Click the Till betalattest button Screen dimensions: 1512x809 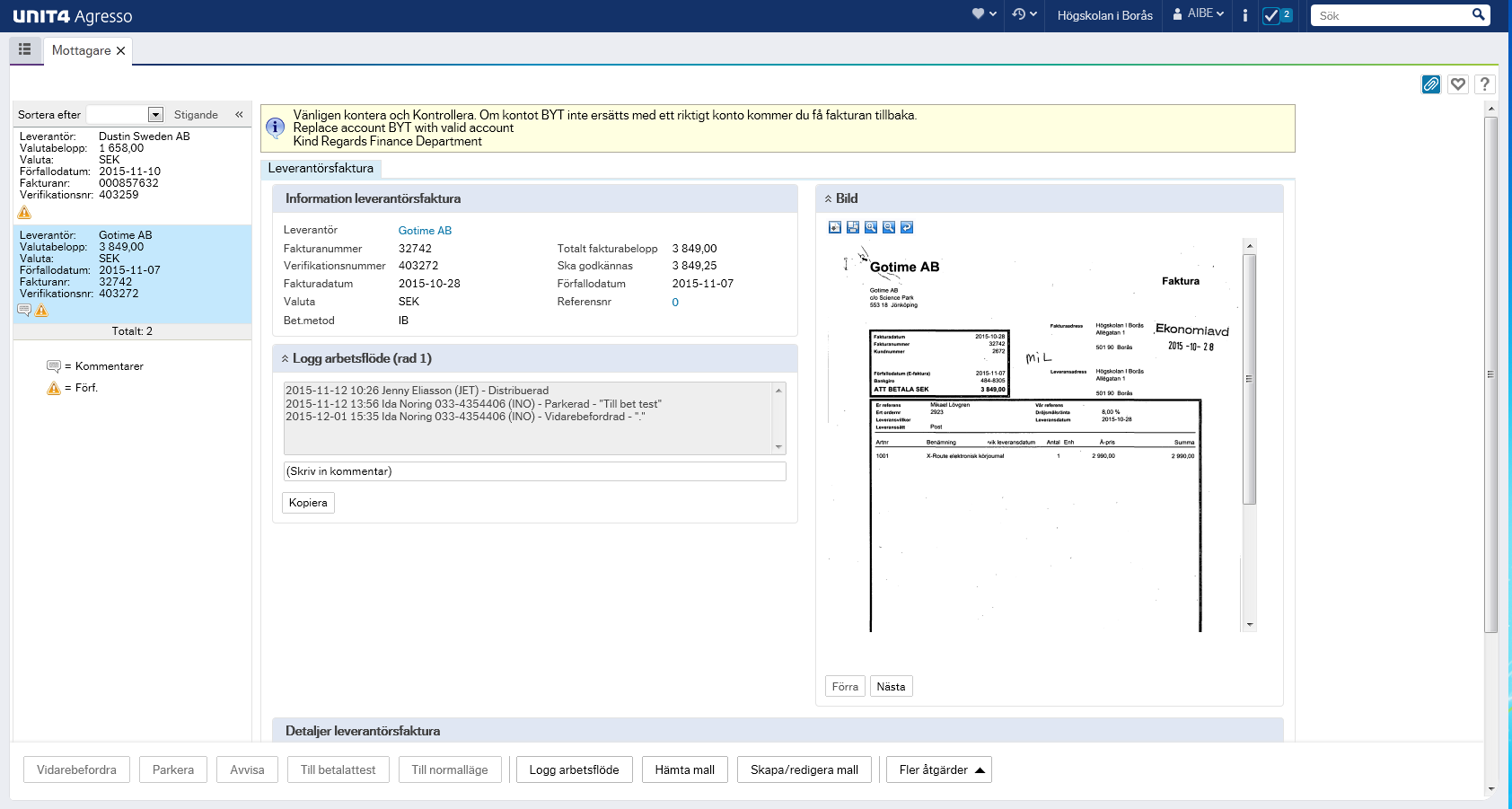338,769
